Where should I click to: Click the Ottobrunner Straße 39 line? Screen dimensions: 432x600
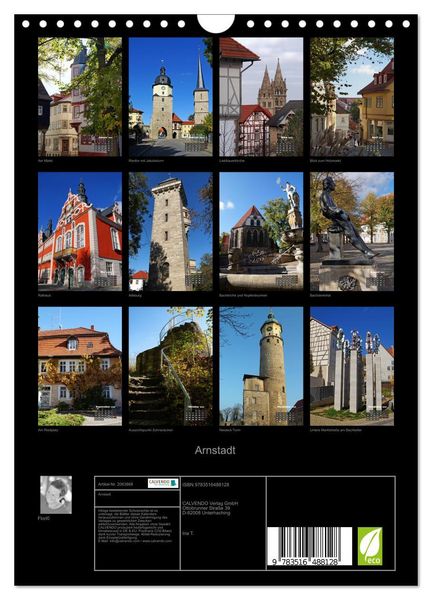pyautogui.click(x=206, y=508)
